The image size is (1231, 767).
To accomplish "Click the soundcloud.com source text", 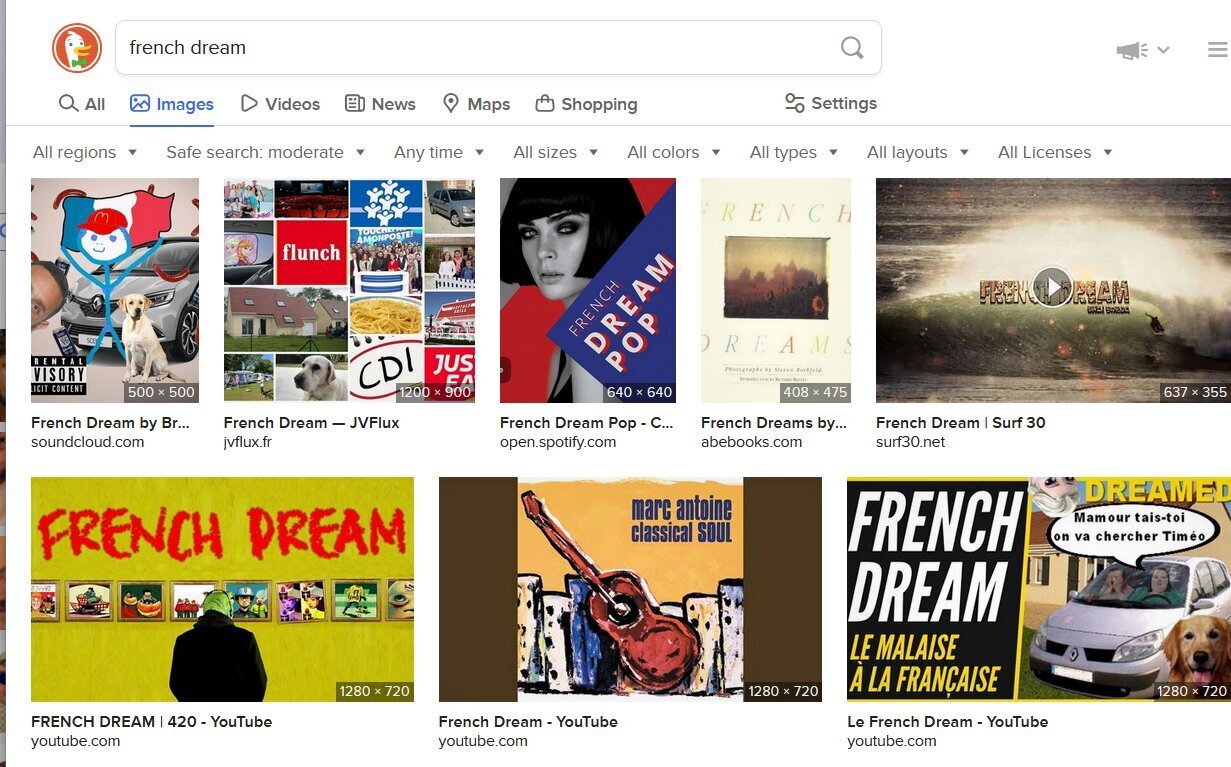I will (87, 442).
